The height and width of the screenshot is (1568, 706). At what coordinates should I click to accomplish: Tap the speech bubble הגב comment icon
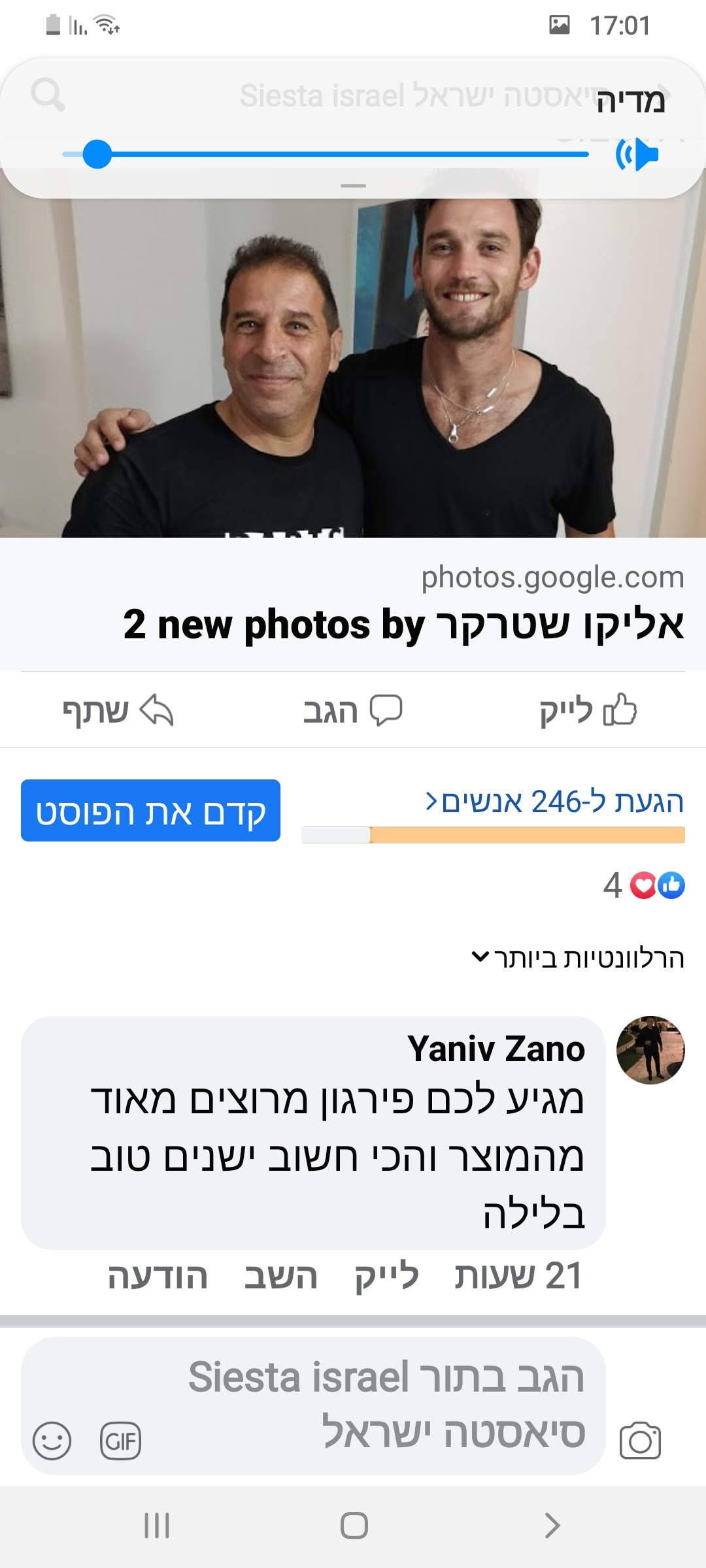pyautogui.click(x=386, y=710)
